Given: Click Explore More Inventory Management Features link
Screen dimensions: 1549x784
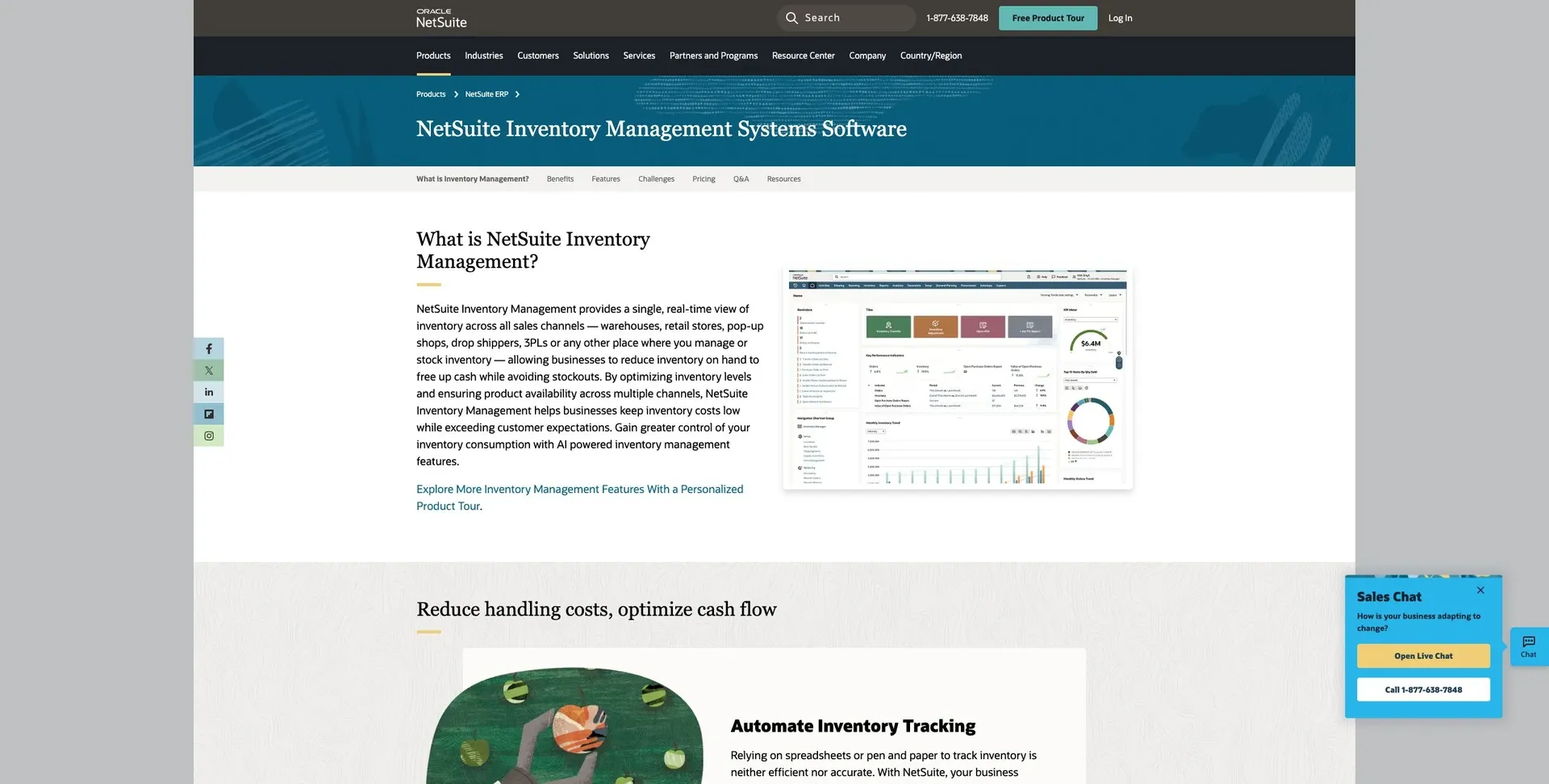Looking at the screenshot, I should [x=579, y=498].
